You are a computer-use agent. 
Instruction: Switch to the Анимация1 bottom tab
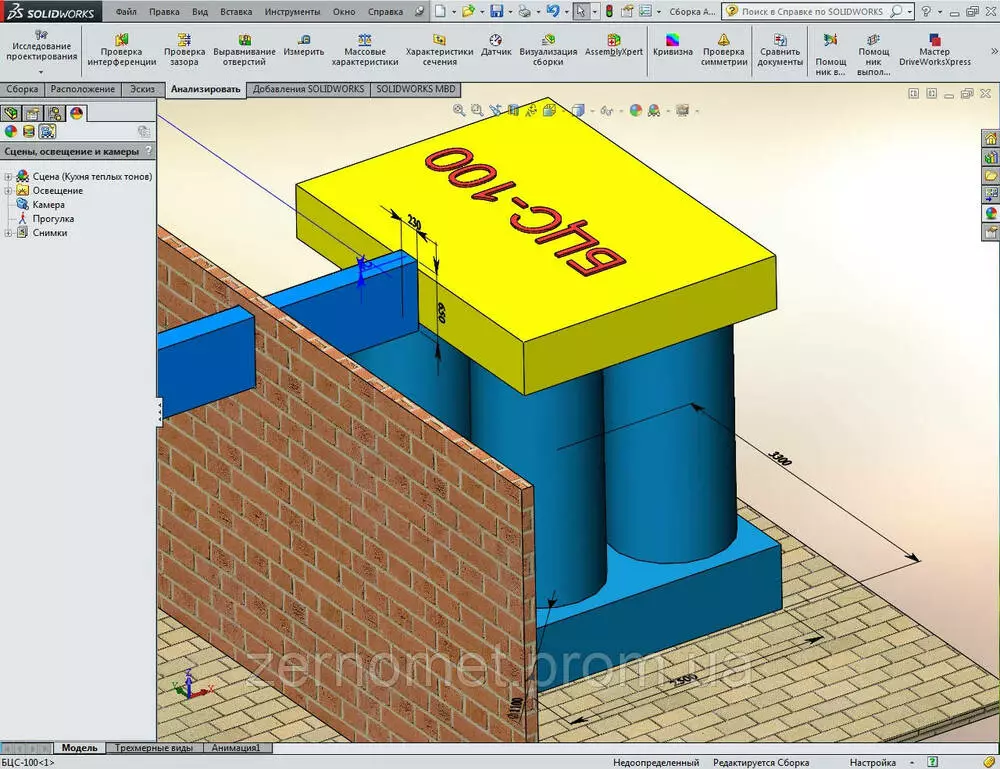pos(237,748)
